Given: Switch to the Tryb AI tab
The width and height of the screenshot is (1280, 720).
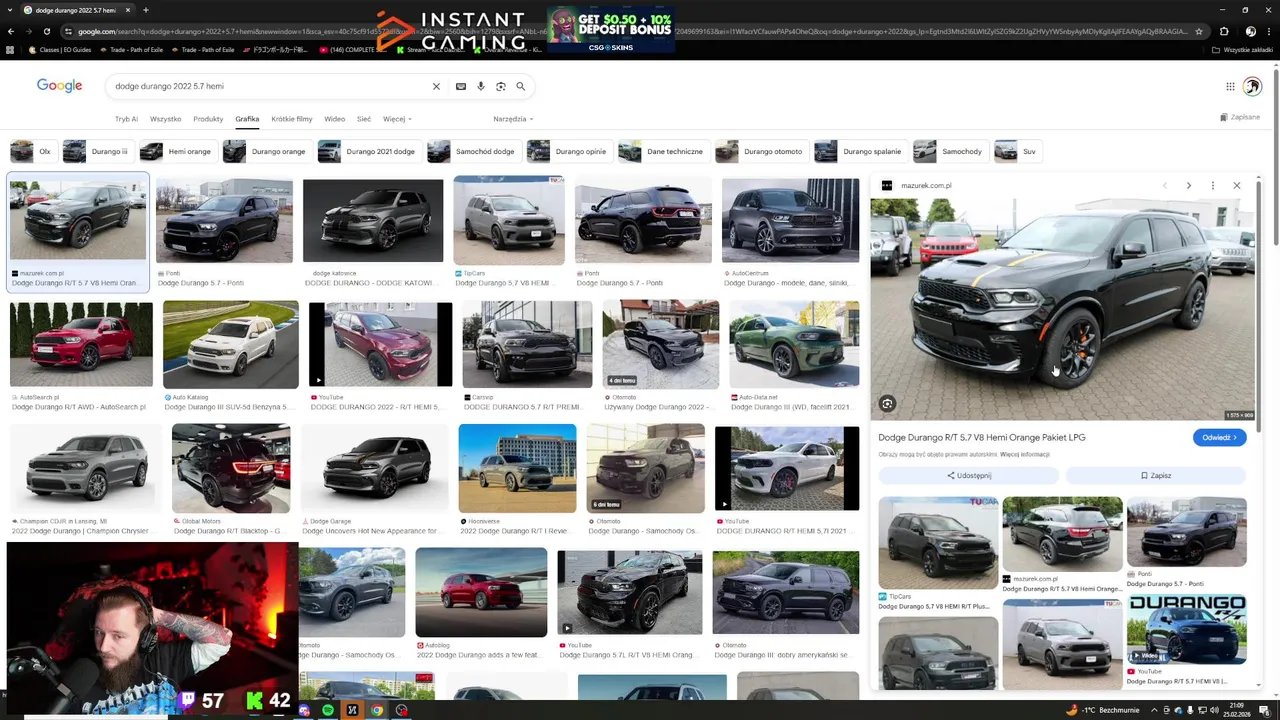Looking at the screenshot, I should pos(126,119).
